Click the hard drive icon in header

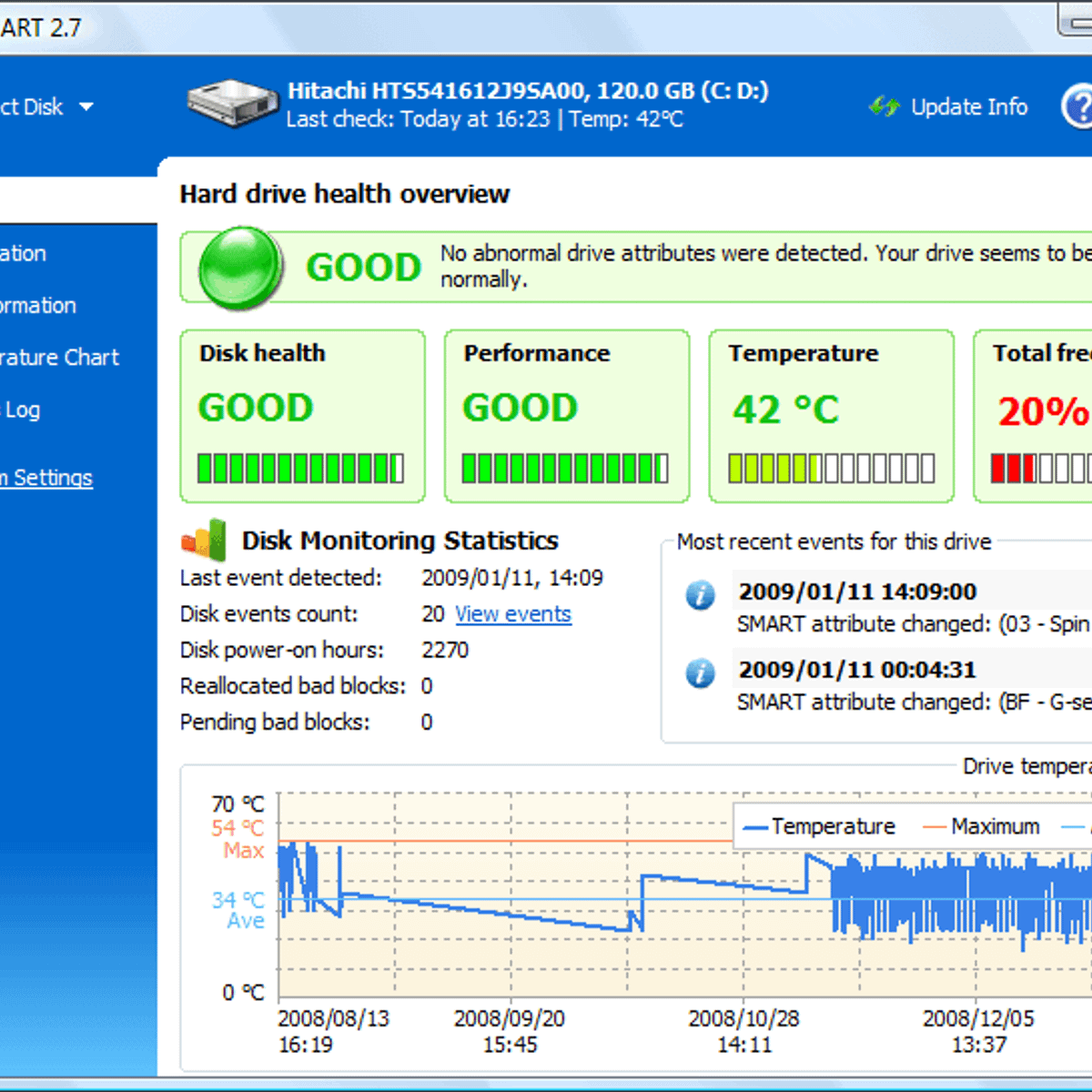232,103
